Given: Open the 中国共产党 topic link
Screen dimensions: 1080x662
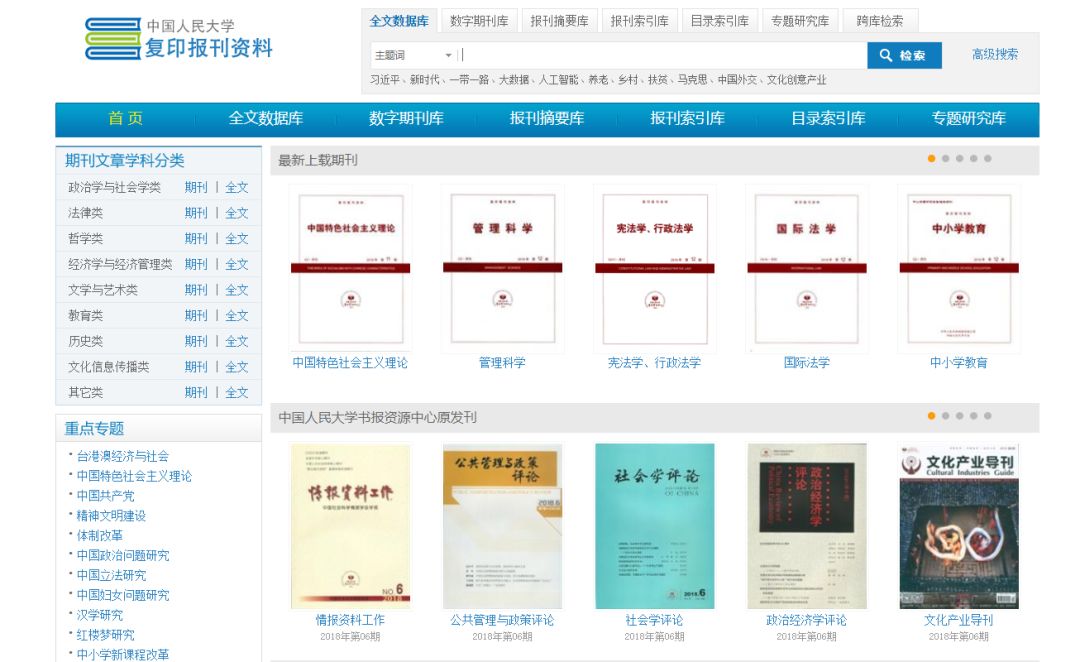Looking at the screenshot, I should [x=105, y=496].
